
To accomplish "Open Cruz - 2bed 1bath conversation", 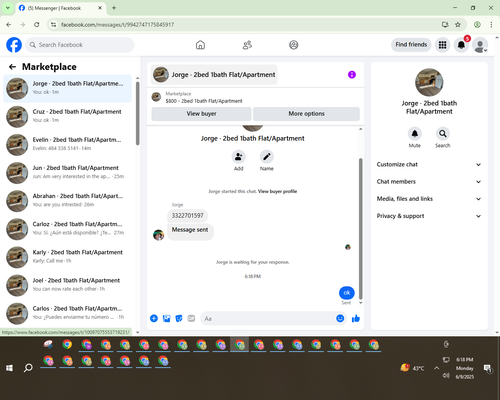I will 67,116.
